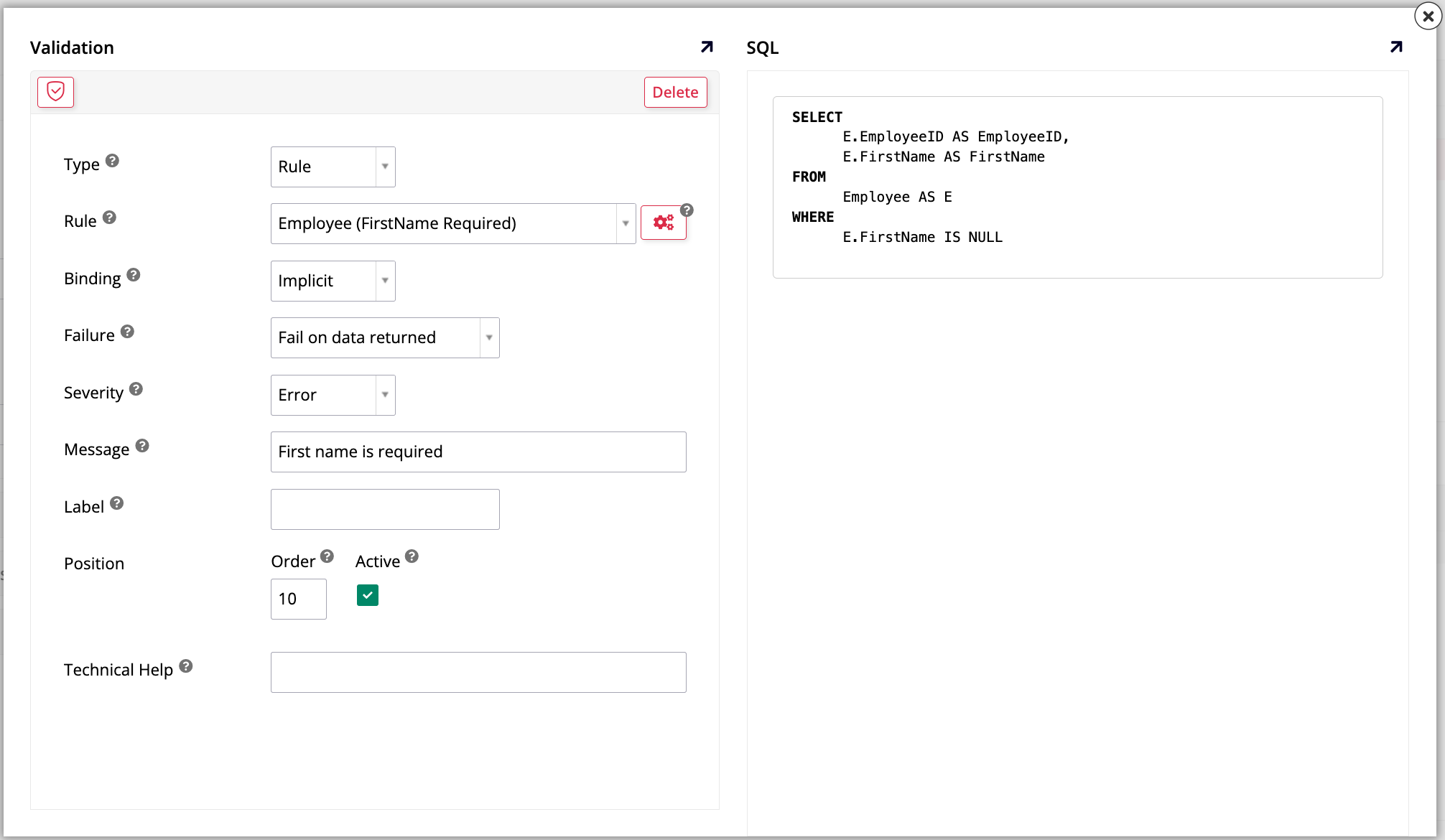
Task: Uncheck the Active checkbox
Action: (x=367, y=595)
